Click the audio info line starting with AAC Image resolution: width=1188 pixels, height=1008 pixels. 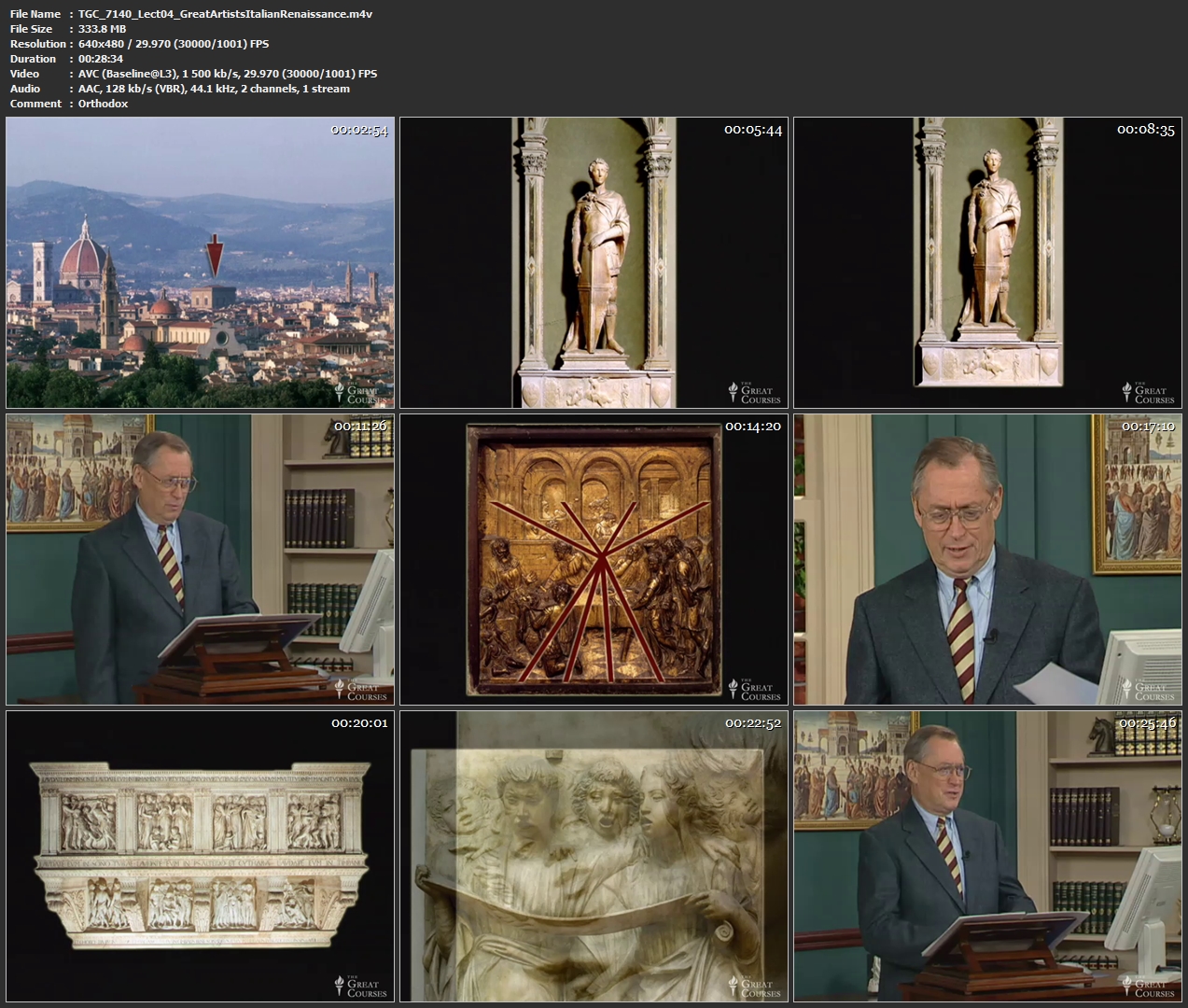[x=214, y=89]
